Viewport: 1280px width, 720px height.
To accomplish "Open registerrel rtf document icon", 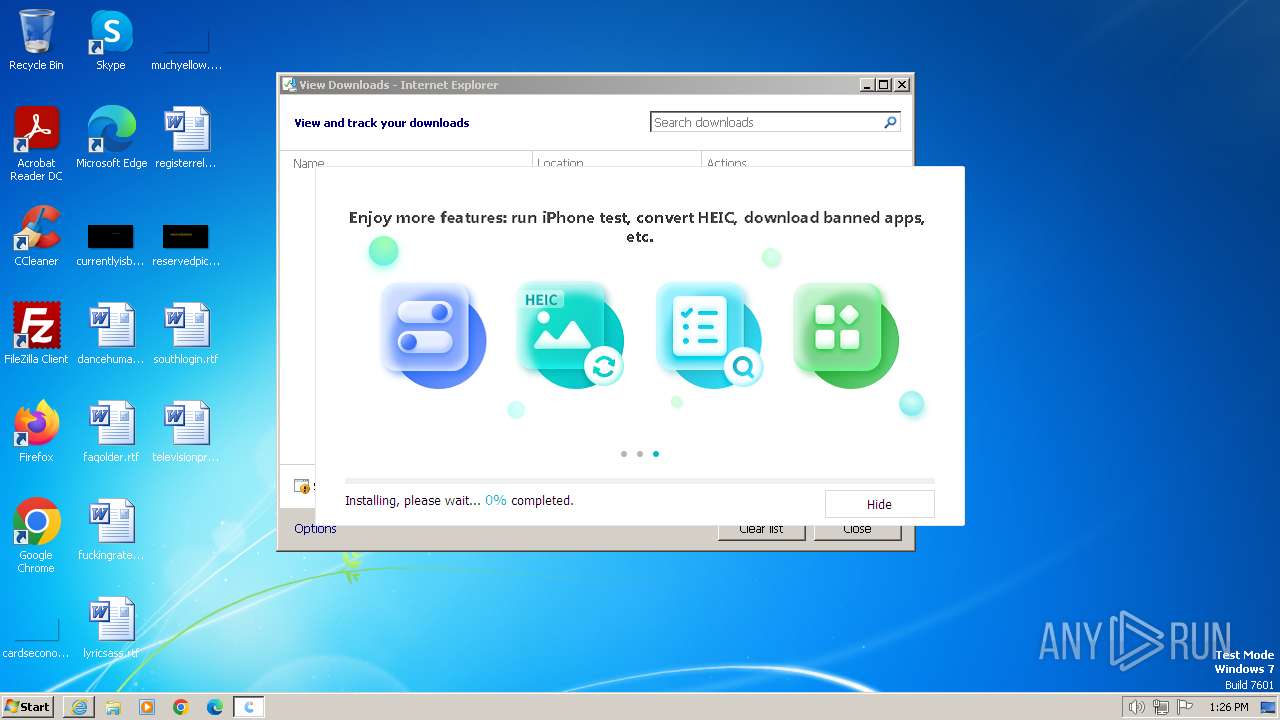I will tap(186, 137).
